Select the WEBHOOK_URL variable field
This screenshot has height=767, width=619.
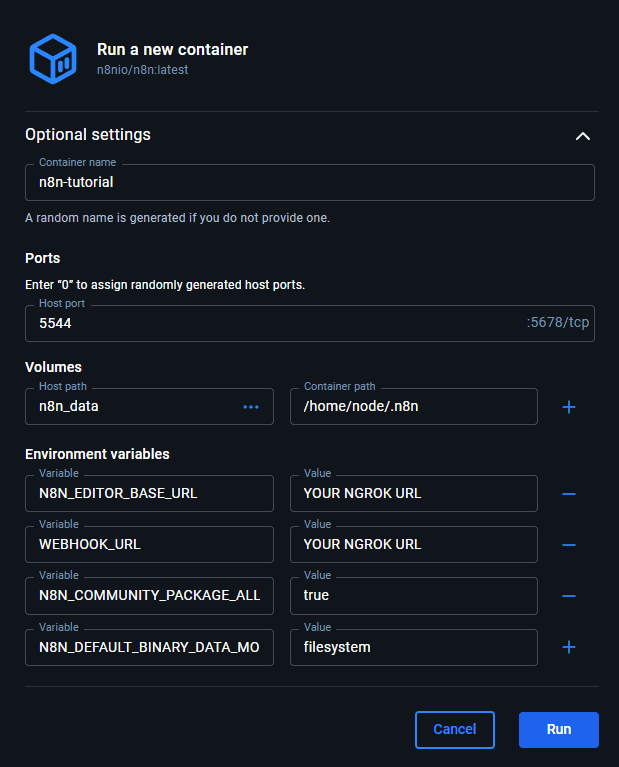click(149, 544)
